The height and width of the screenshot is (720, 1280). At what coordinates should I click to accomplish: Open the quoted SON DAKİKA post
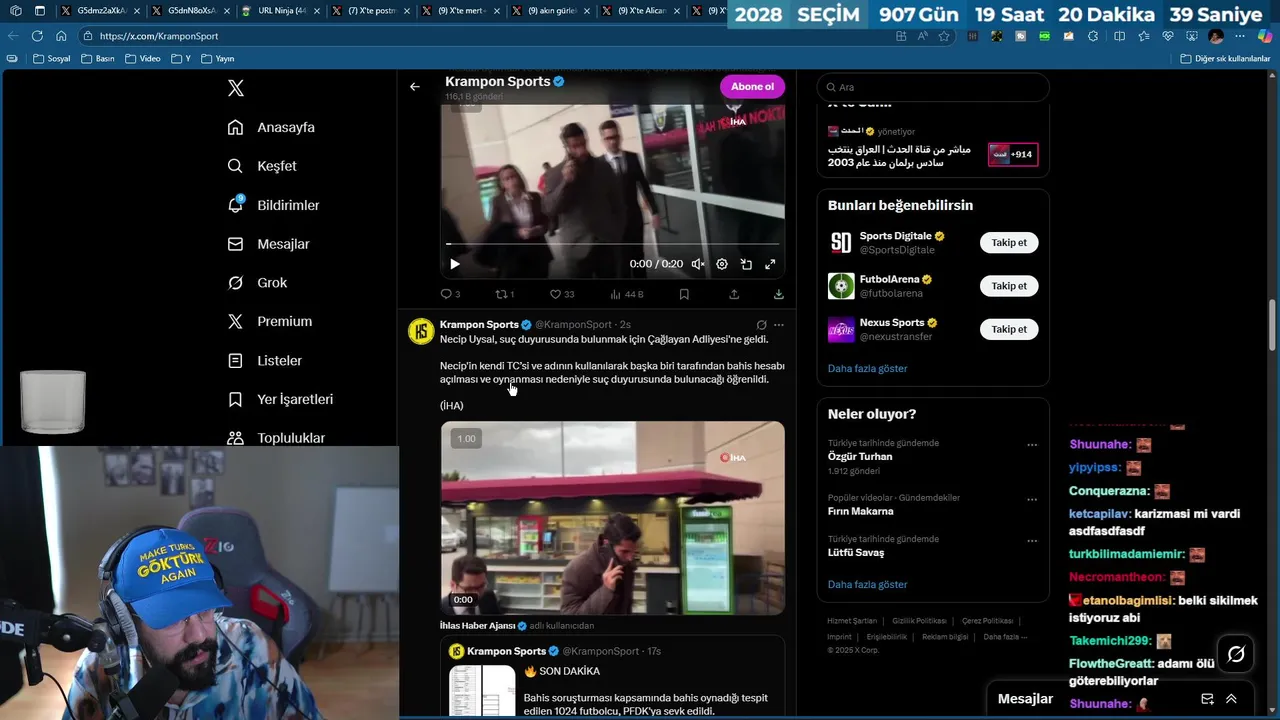(613, 677)
